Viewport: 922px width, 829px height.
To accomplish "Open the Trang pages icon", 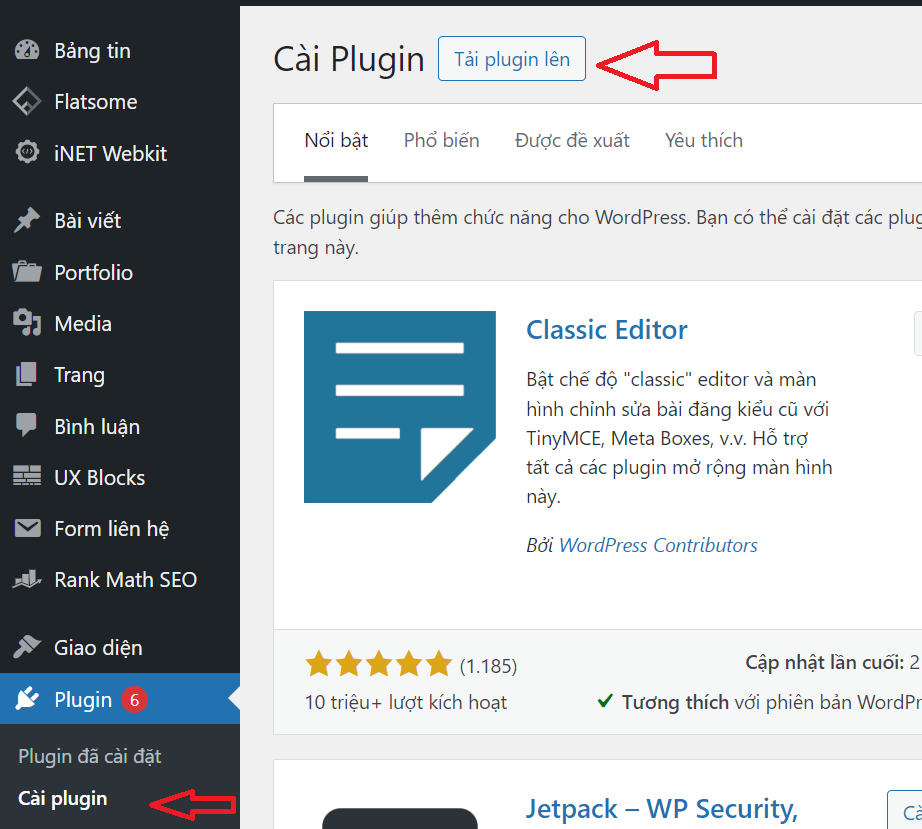I will pyautogui.click(x=27, y=375).
